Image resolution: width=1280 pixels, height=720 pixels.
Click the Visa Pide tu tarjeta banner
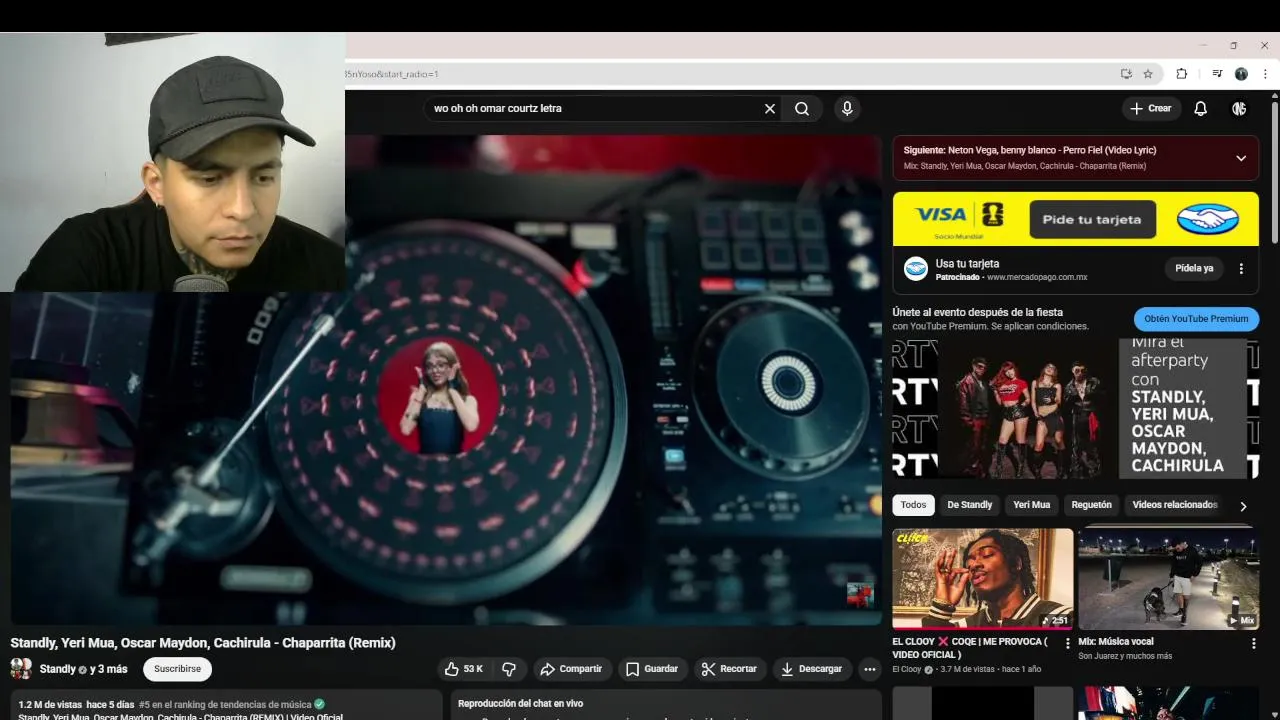(x=1076, y=219)
